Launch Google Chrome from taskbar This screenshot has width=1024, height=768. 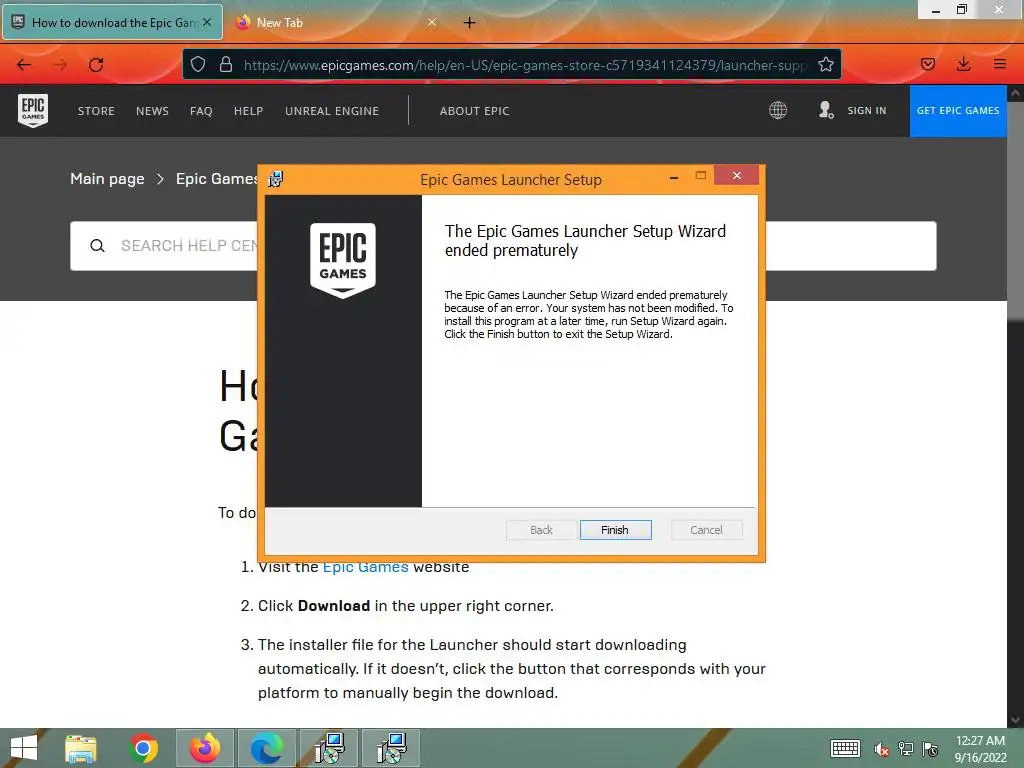(x=143, y=748)
